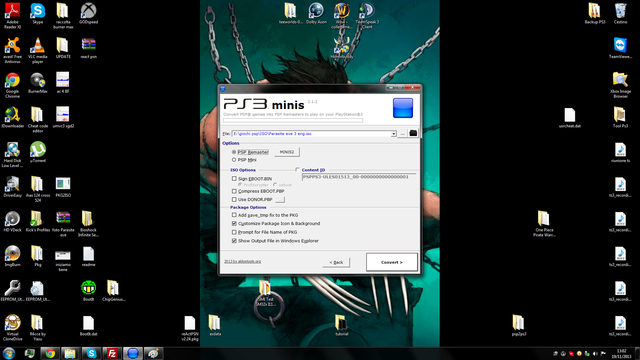640x360 pixels.
Task: Click the taskbar clock
Action: tap(621, 353)
